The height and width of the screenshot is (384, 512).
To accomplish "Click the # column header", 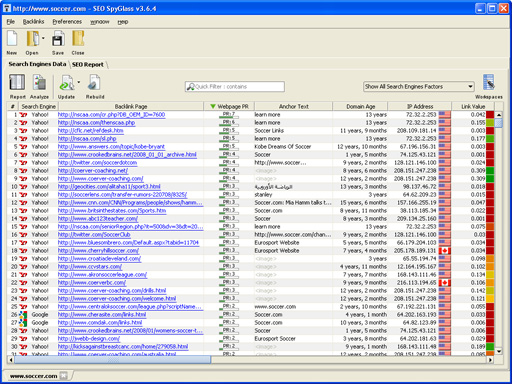I will pos(13,106).
